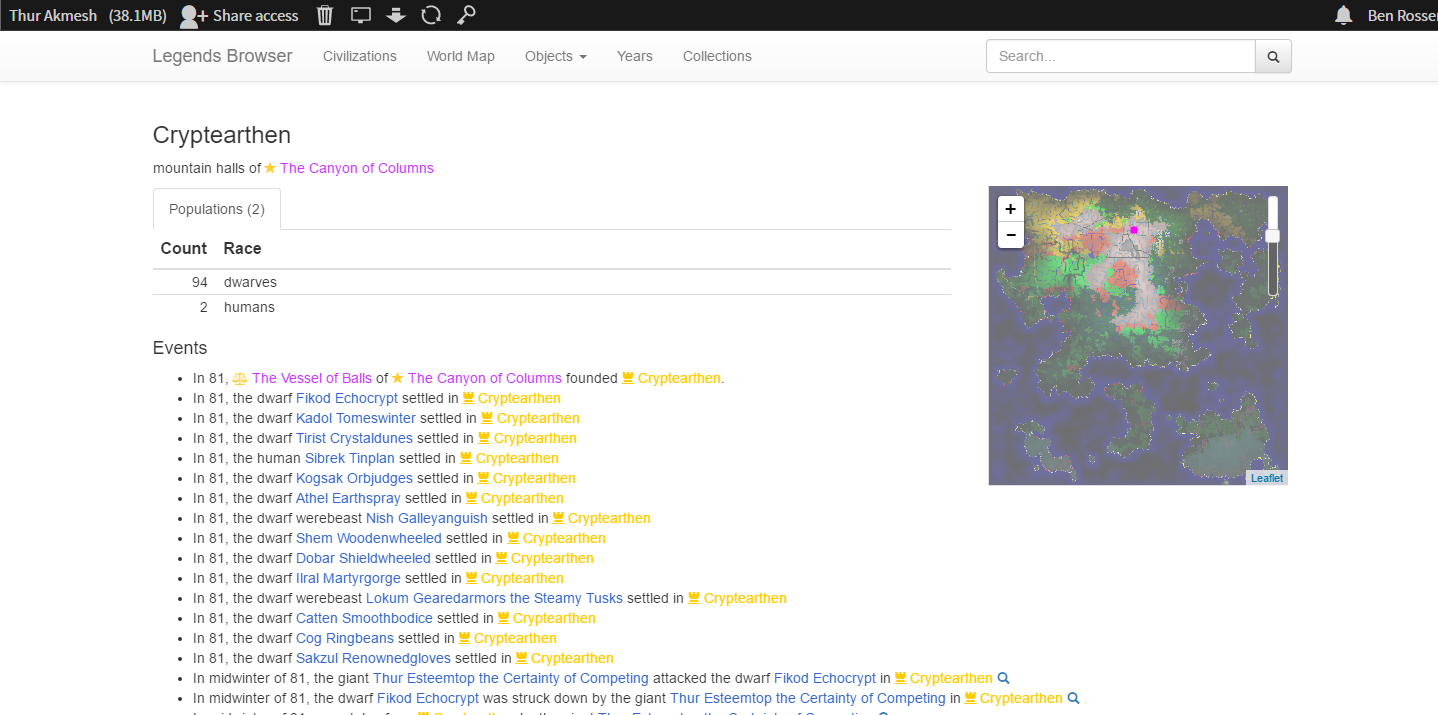This screenshot has width=1438, height=715.
Task: Open the Collections page
Action: [x=717, y=56]
